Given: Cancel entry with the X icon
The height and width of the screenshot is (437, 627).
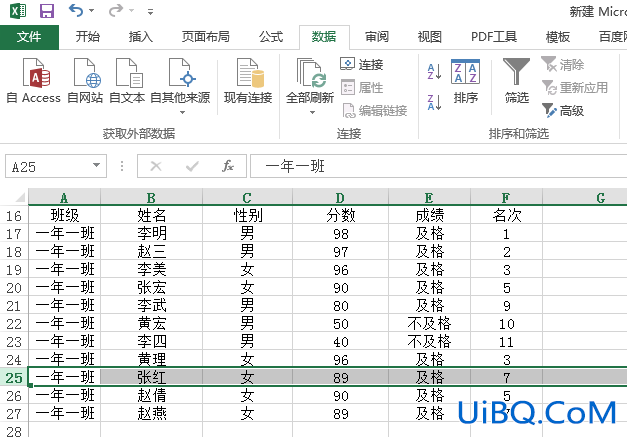Looking at the screenshot, I should [x=156, y=166].
